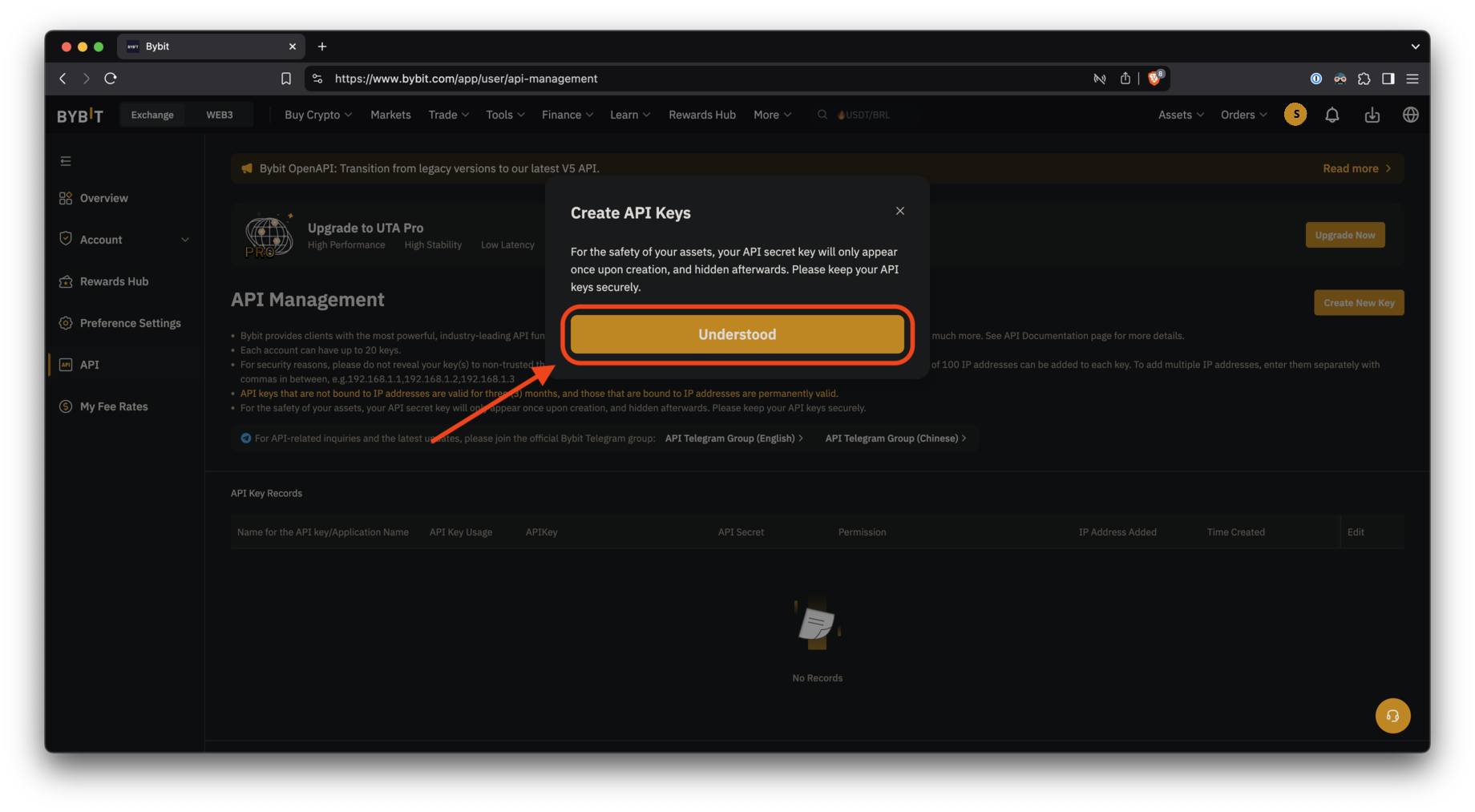Close the Create API Keys dialog
The height and width of the screenshot is (812, 1475).
coord(899,211)
